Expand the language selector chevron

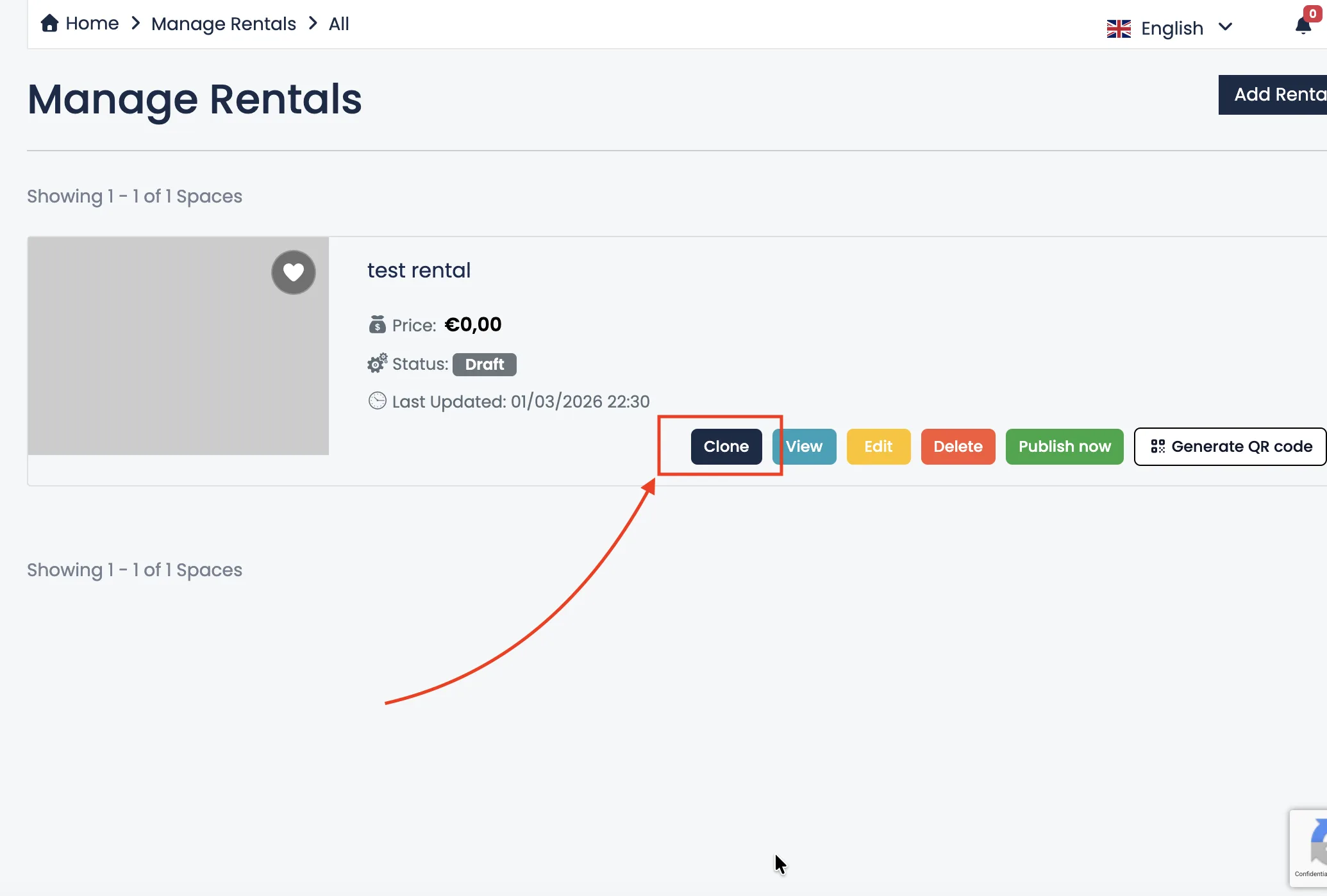click(1226, 28)
